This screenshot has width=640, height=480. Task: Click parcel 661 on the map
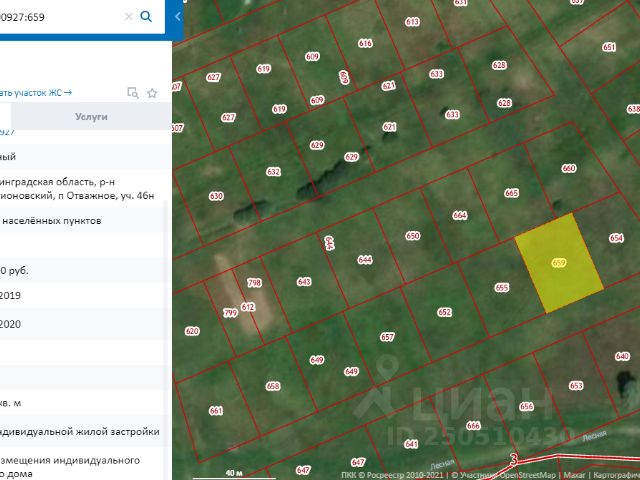215,410
